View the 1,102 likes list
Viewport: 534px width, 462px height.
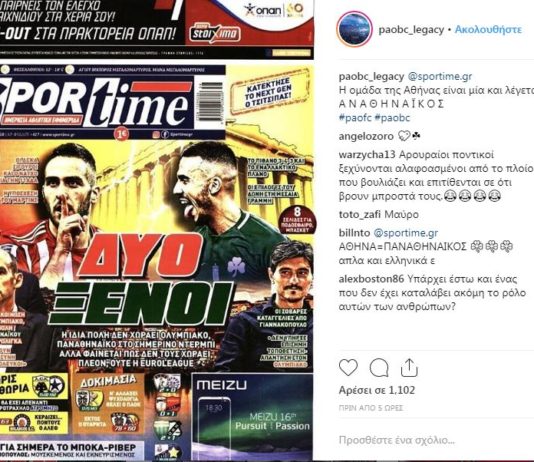pyautogui.click(x=377, y=390)
